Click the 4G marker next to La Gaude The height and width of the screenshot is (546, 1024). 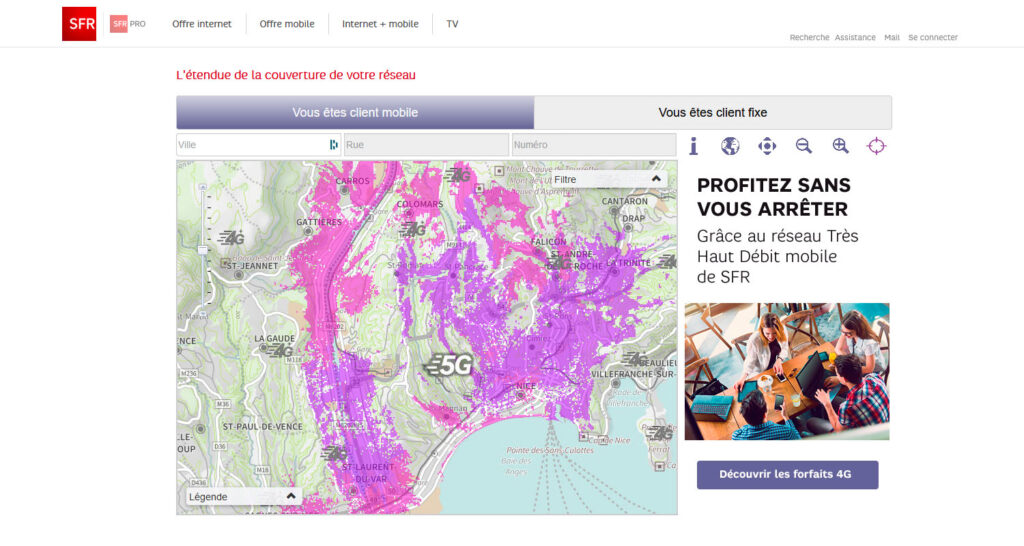tap(280, 351)
